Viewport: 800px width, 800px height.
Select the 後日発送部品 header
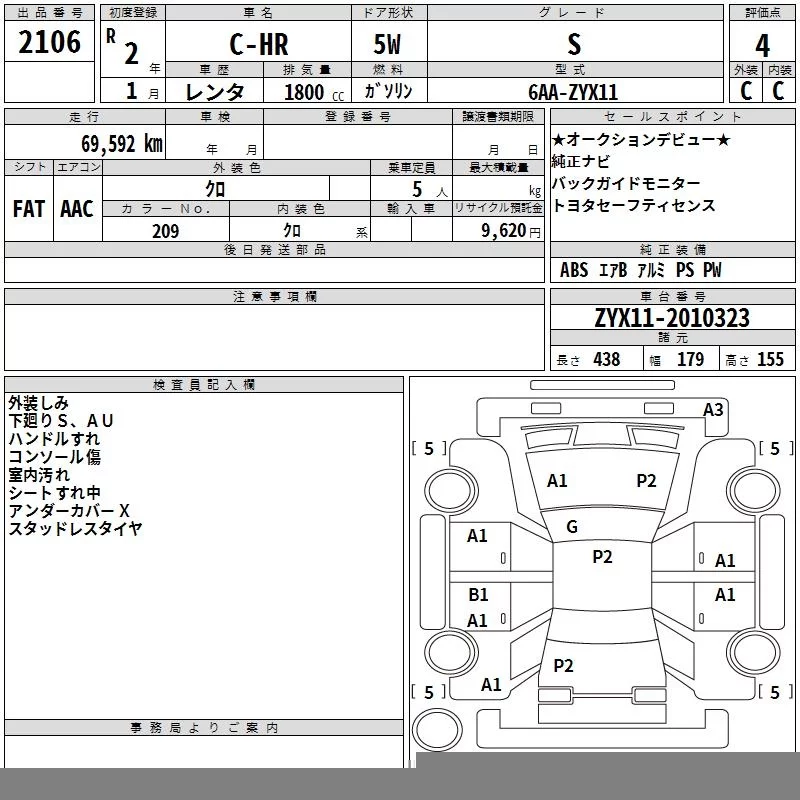[x=274, y=250]
